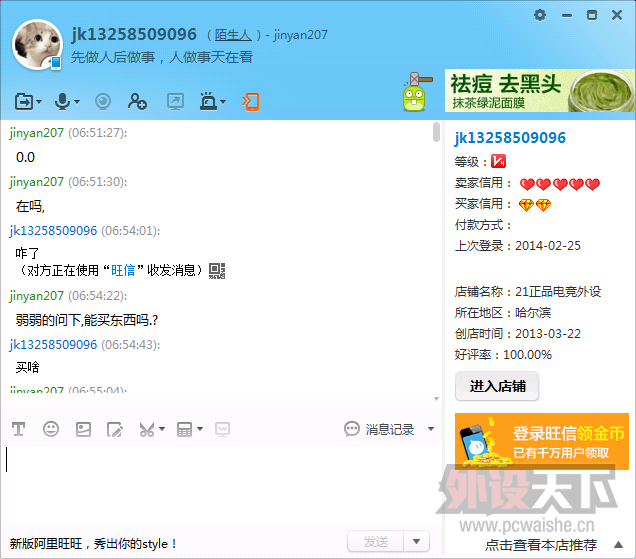The height and width of the screenshot is (559, 636).
Task: Open the send file icon
Action: (24, 101)
